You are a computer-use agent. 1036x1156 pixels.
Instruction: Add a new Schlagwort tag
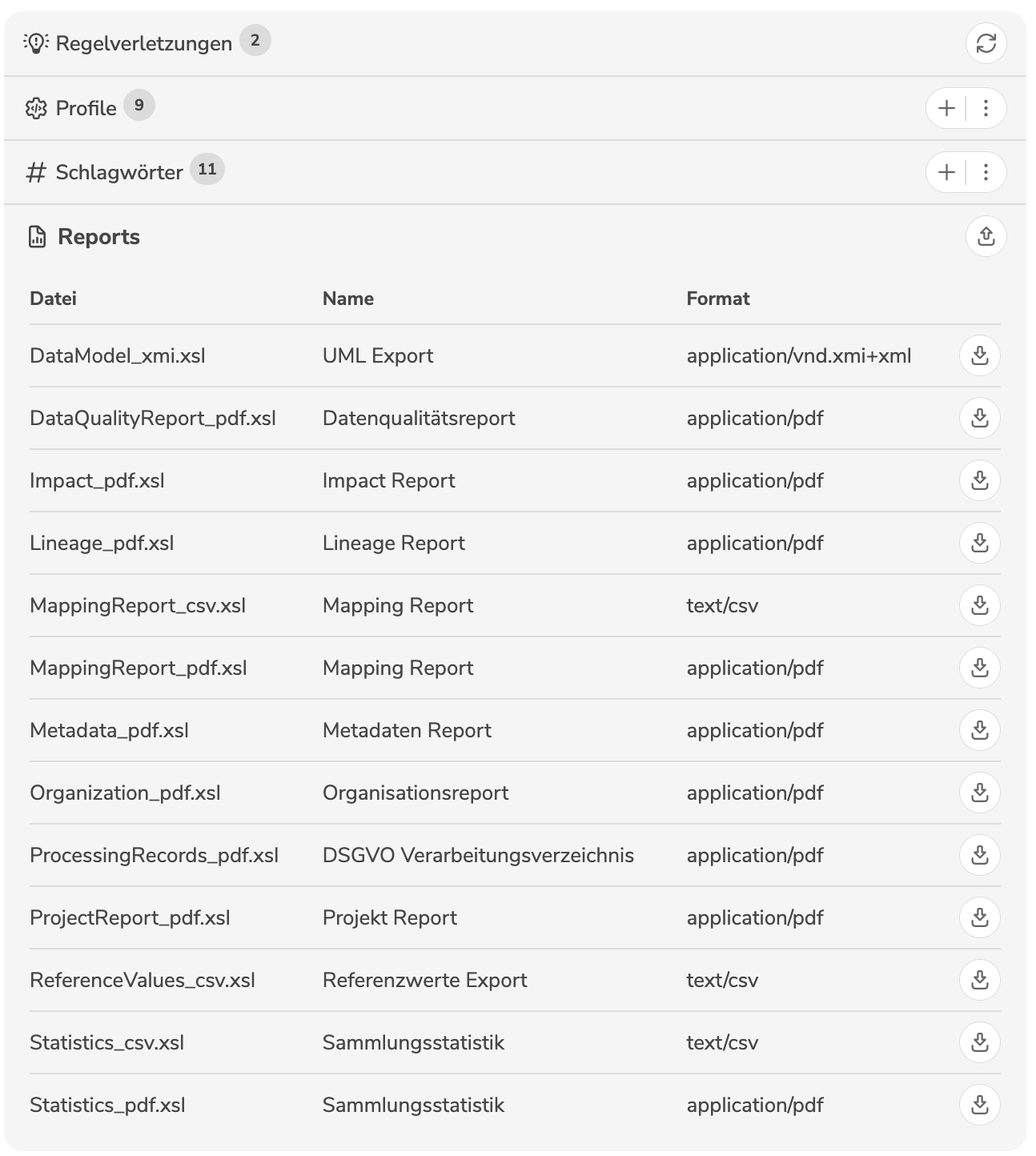(x=946, y=172)
